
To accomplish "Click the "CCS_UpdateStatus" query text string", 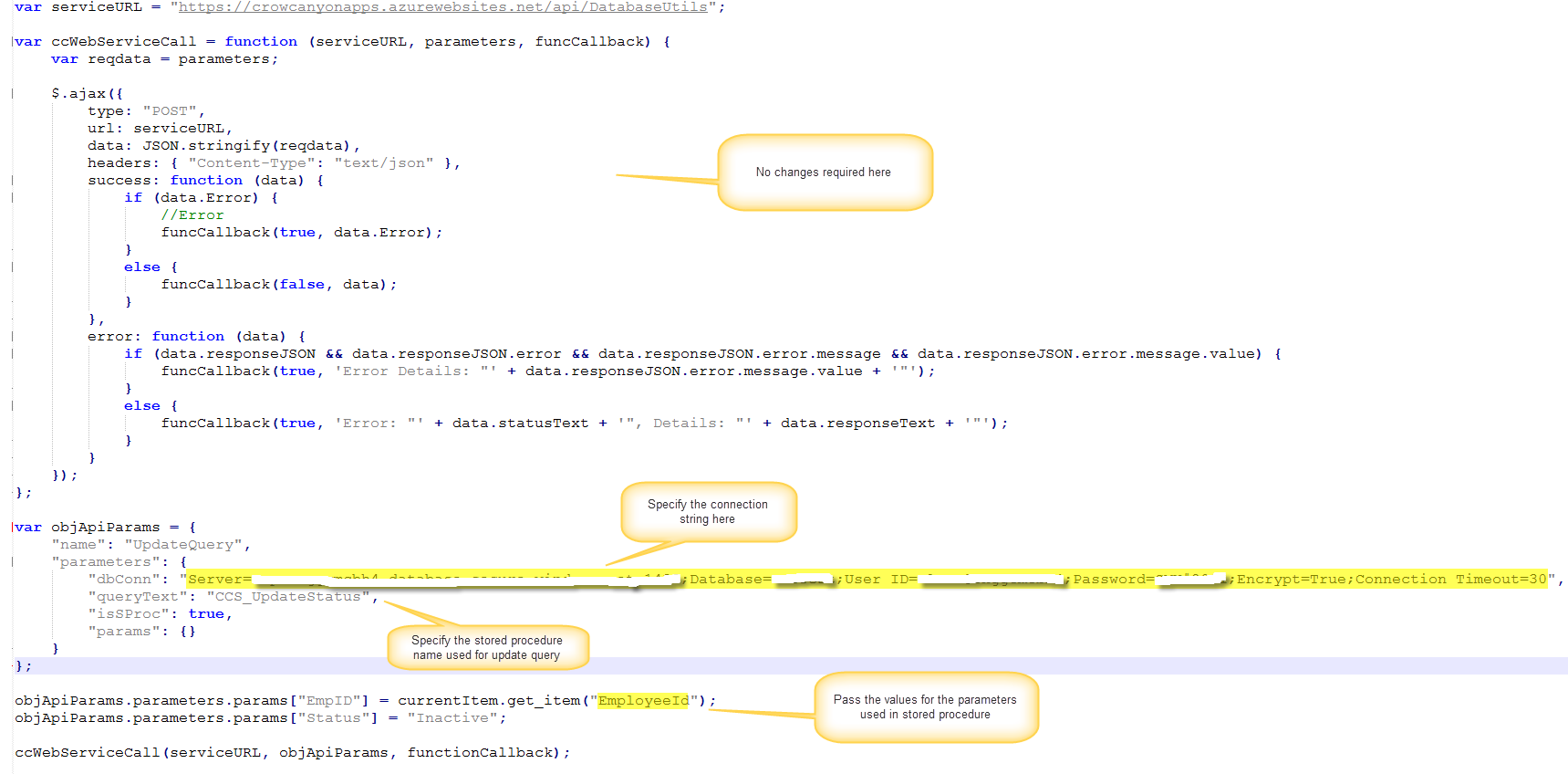I will (288, 597).
